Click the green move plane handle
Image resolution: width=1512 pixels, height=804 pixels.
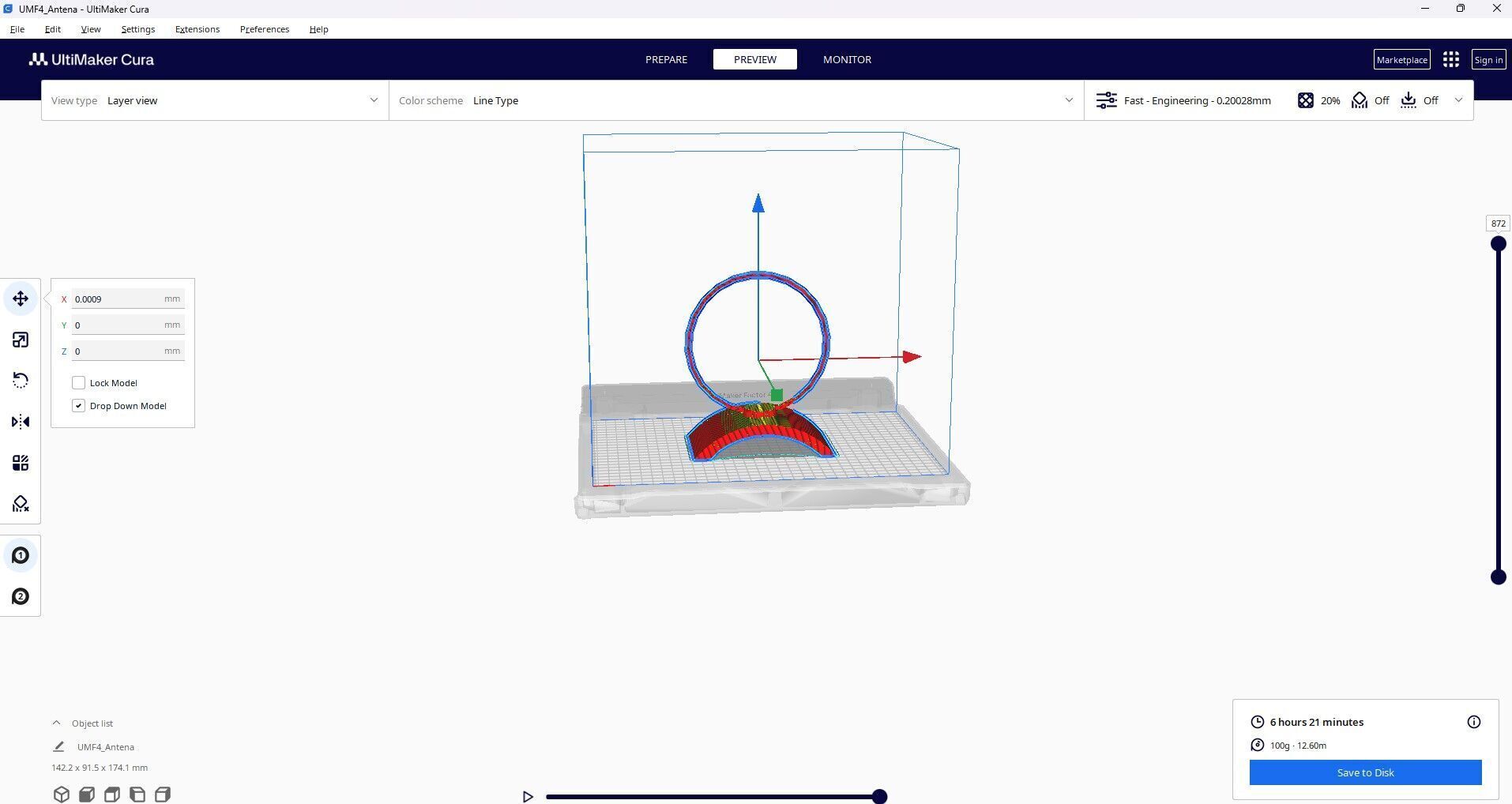[777, 395]
